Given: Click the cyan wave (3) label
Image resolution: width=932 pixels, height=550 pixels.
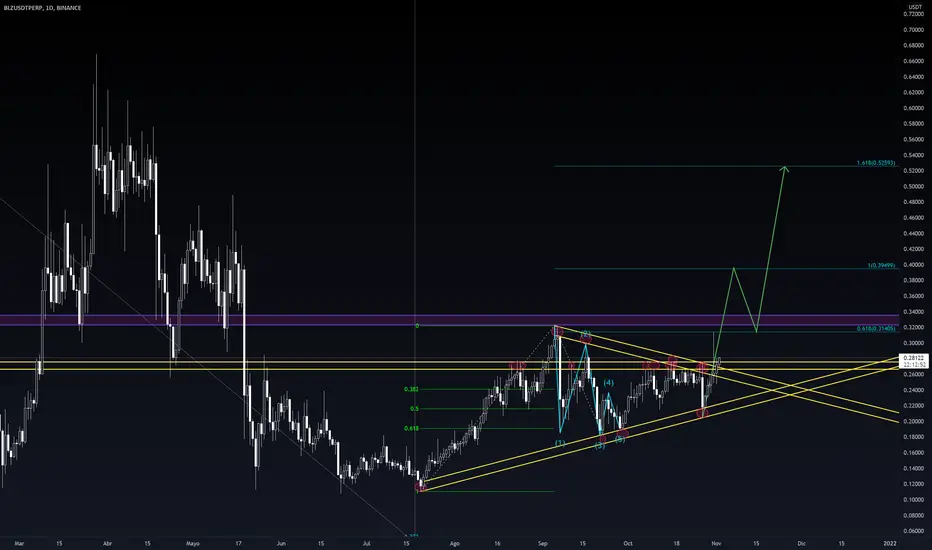Looking at the screenshot, I should point(600,445).
